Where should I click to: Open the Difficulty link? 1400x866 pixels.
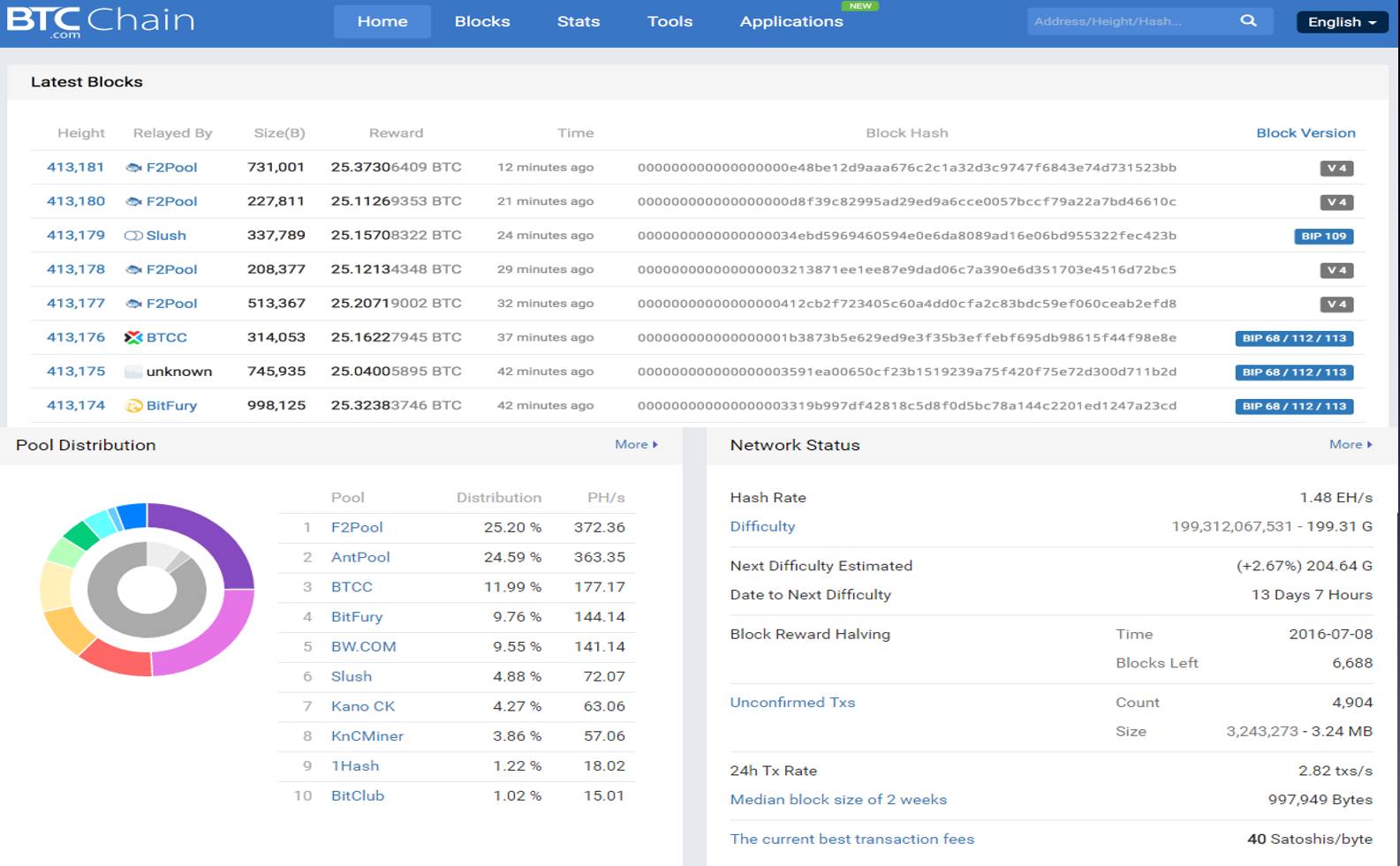[762, 526]
